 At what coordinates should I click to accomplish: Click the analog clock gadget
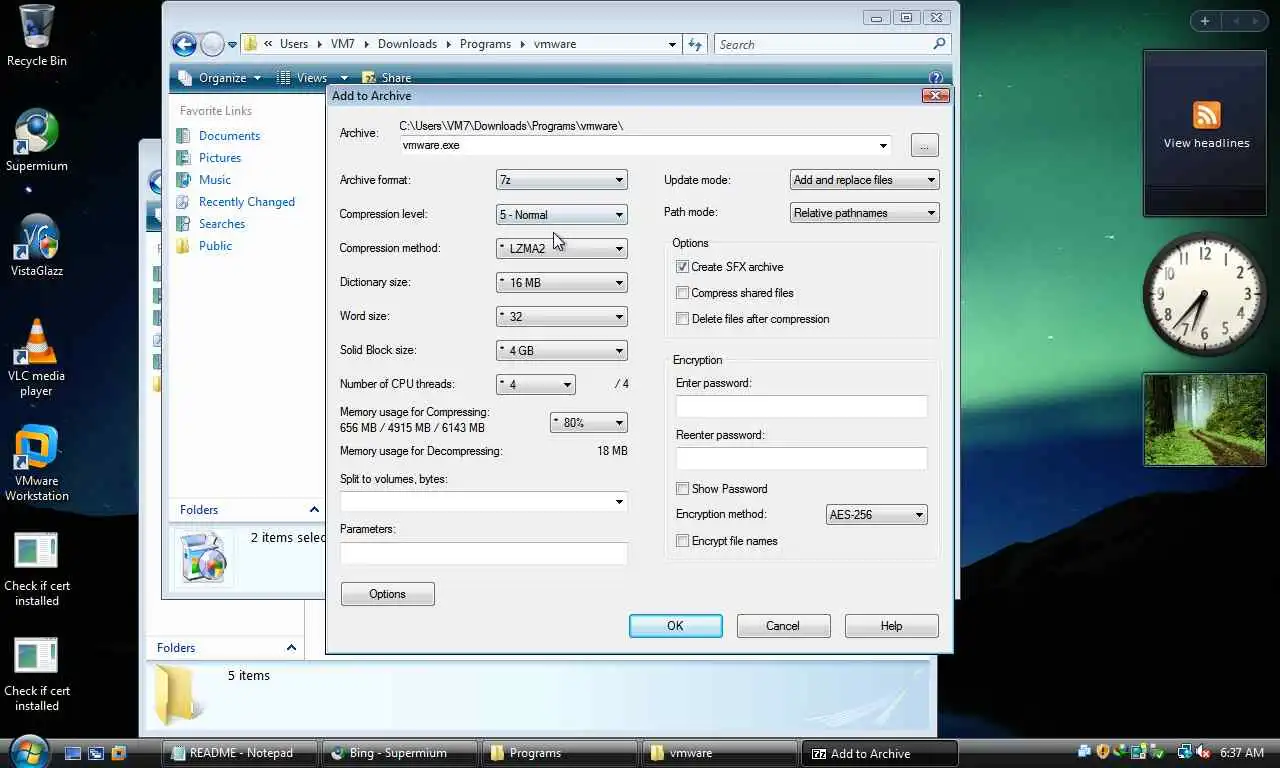click(1205, 294)
